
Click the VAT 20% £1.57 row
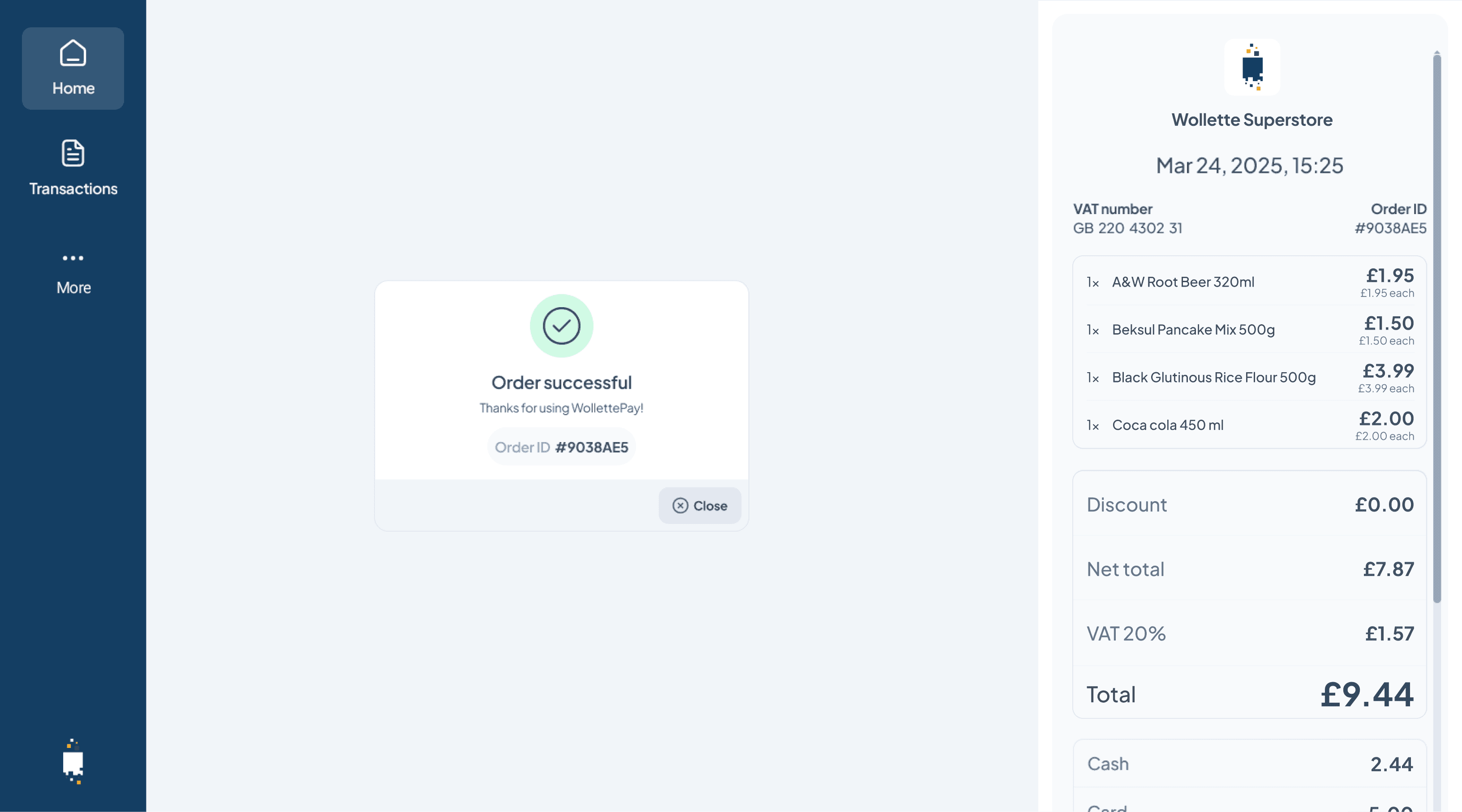point(1250,633)
